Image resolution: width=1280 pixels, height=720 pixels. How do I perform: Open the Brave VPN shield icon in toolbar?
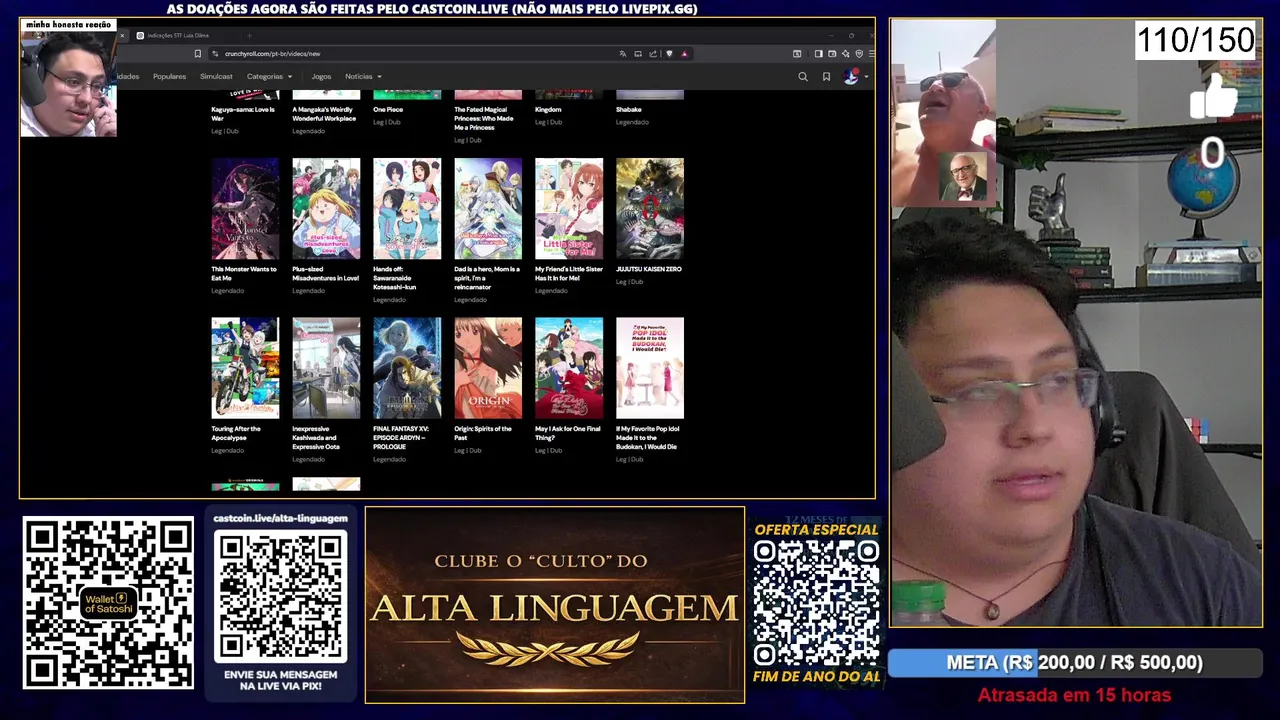coord(859,54)
